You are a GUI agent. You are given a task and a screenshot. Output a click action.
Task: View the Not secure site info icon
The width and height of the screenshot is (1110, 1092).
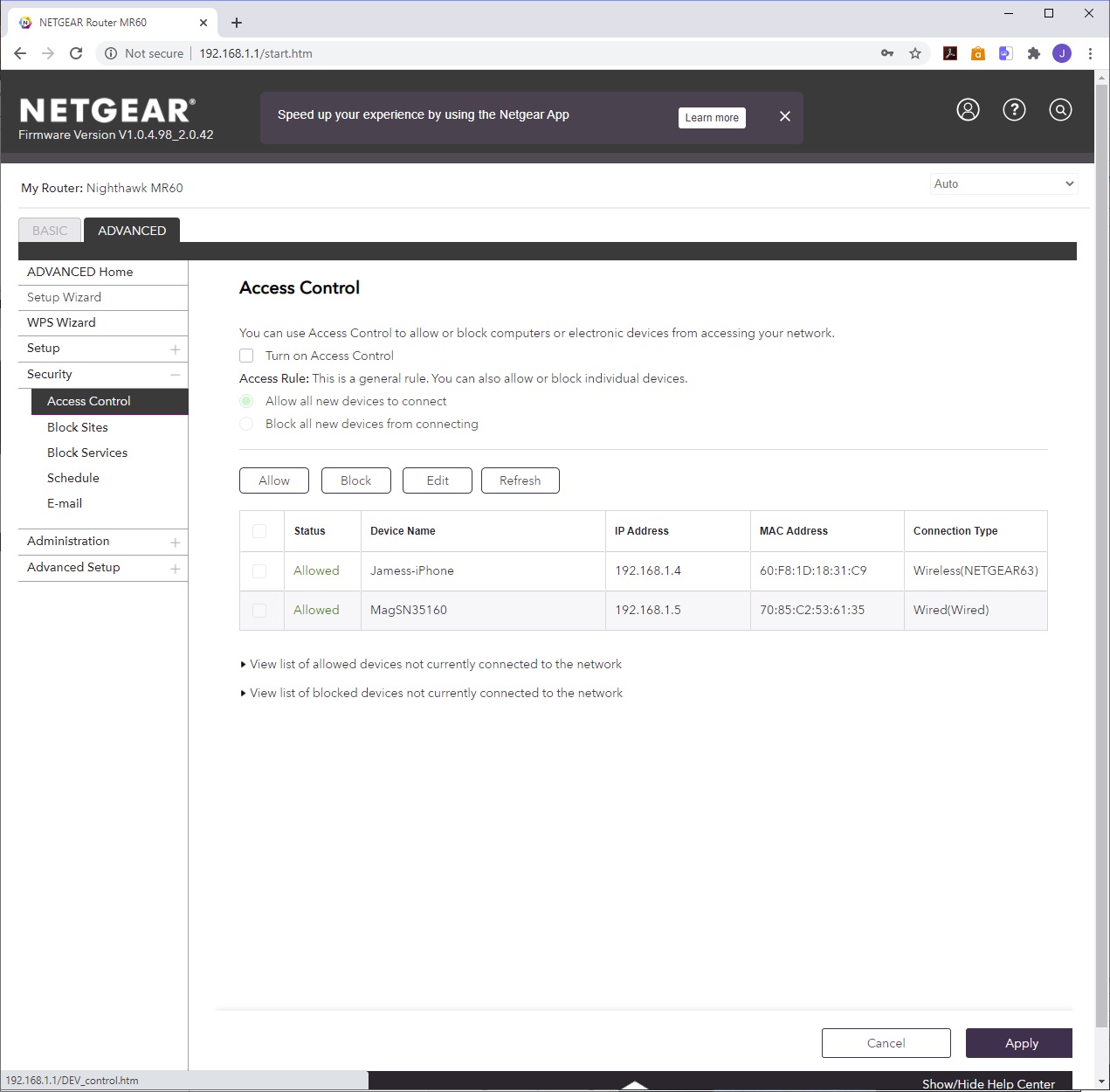[111, 53]
